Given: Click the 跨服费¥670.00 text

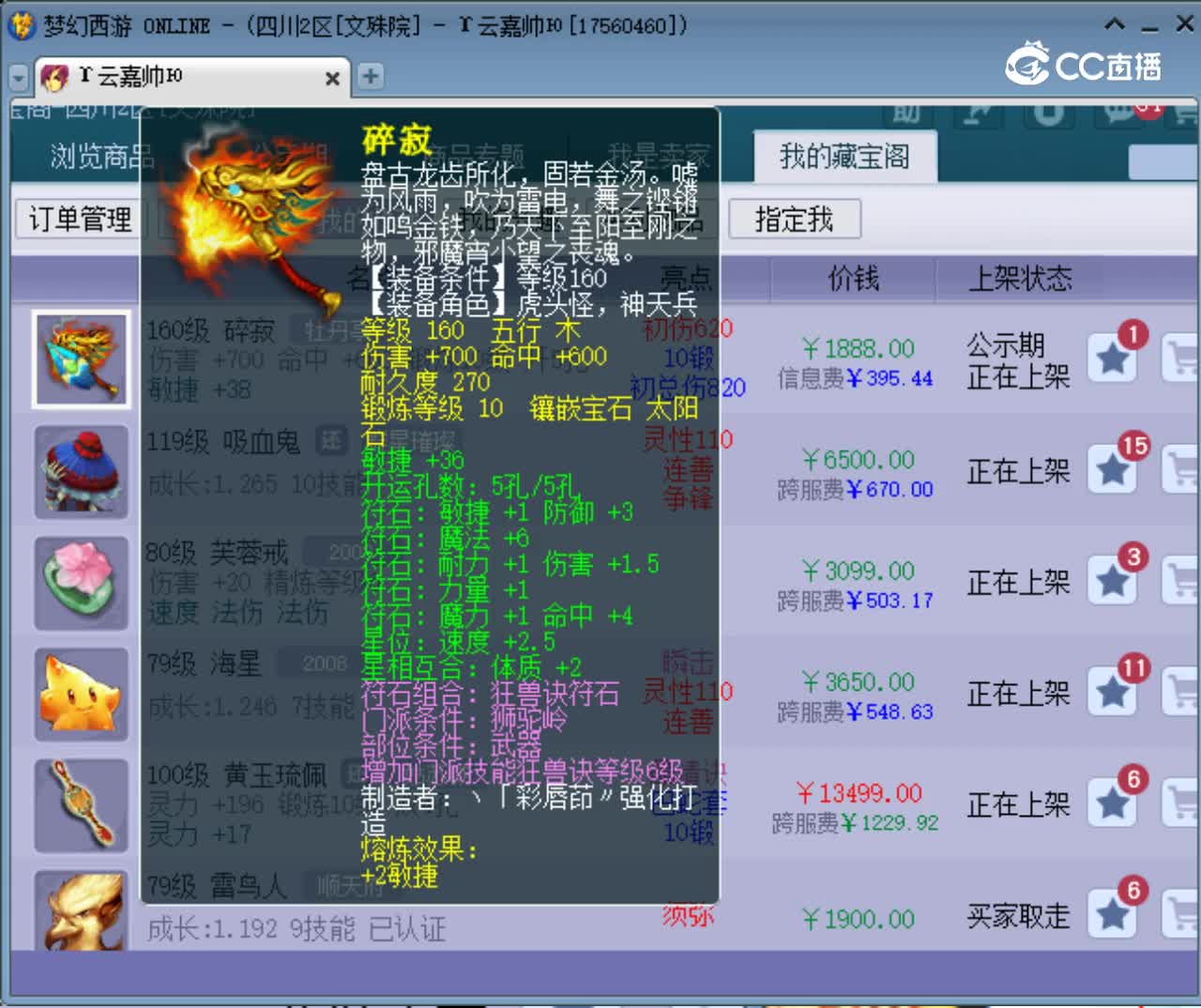Looking at the screenshot, I should pyautogui.click(x=855, y=489).
